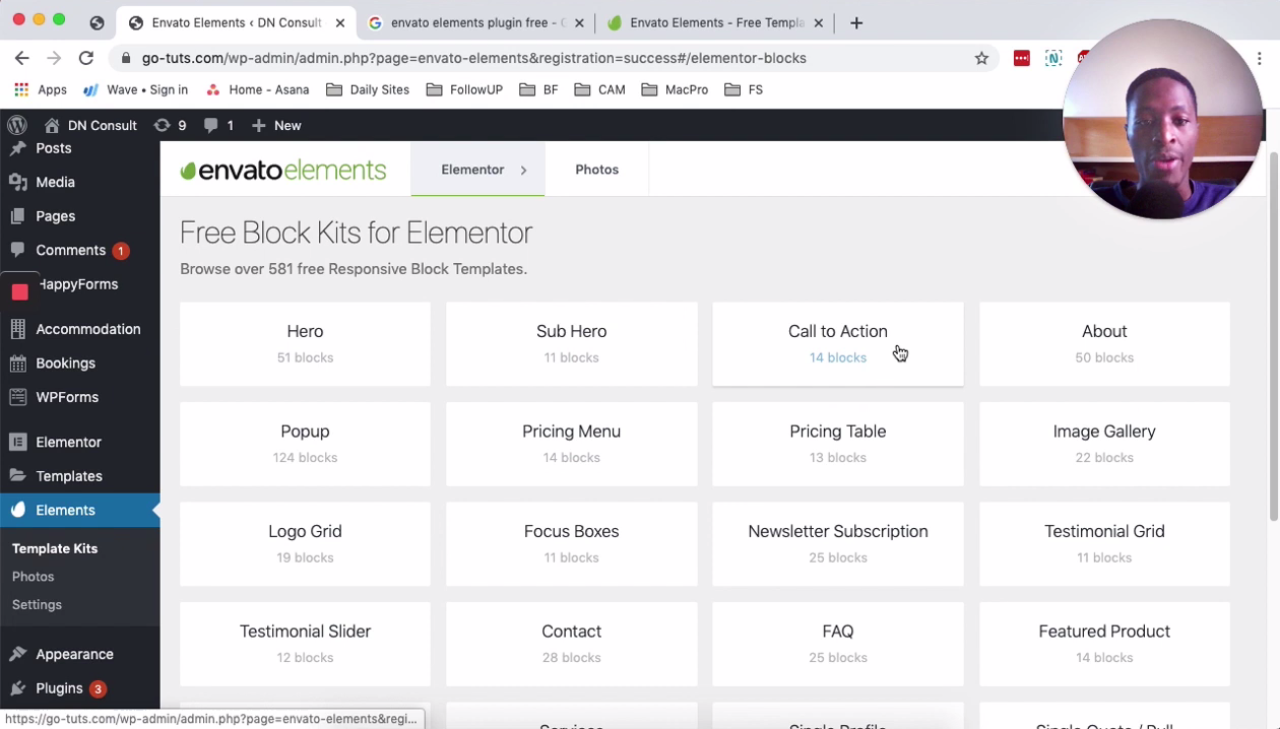Open the Template Kits submenu item
Viewport: 1280px width, 729px height.
tap(55, 548)
